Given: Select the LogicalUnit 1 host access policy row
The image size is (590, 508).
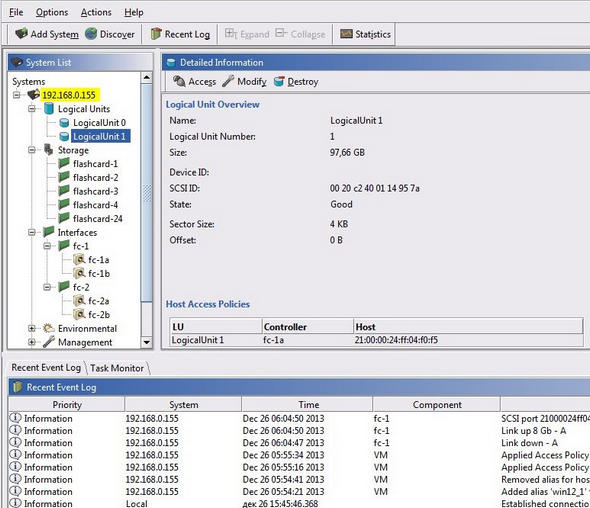Looking at the screenshot, I should [376, 340].
